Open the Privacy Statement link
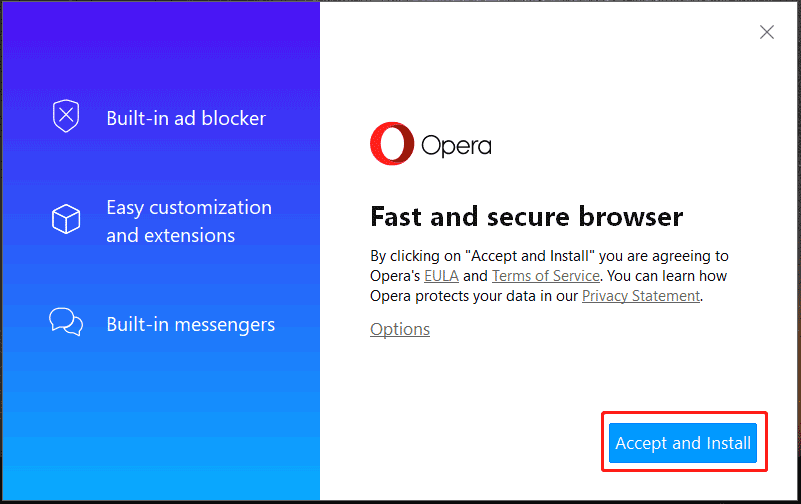The height and width of the screenshot is (504, 801). tap(641, 296)
